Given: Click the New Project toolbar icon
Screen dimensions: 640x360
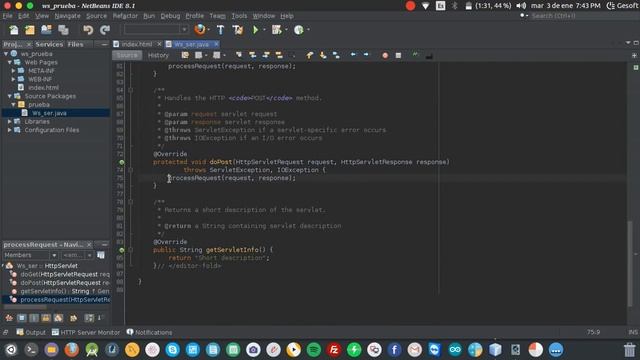Looking at the screenshot, I should point(30,30).
